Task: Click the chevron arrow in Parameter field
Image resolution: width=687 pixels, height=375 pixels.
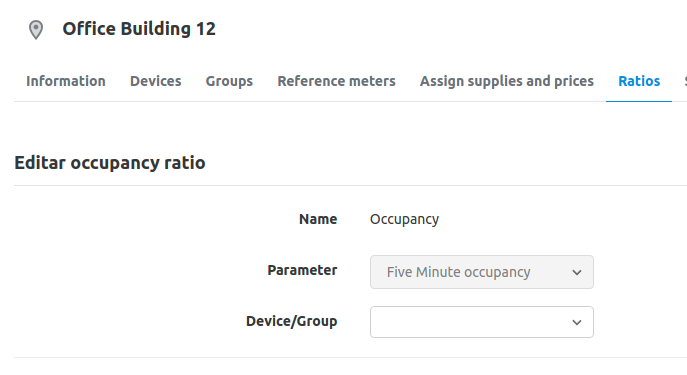Action: point(577,272)
